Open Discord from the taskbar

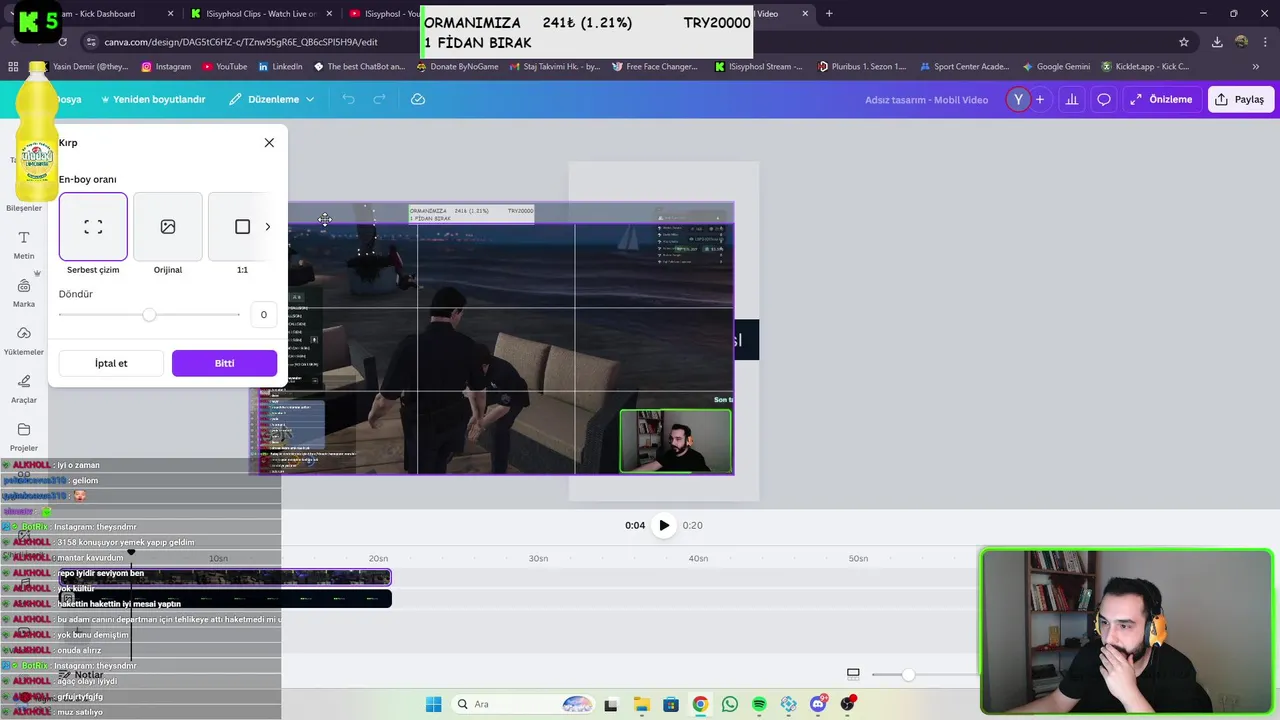coord(818,704)
